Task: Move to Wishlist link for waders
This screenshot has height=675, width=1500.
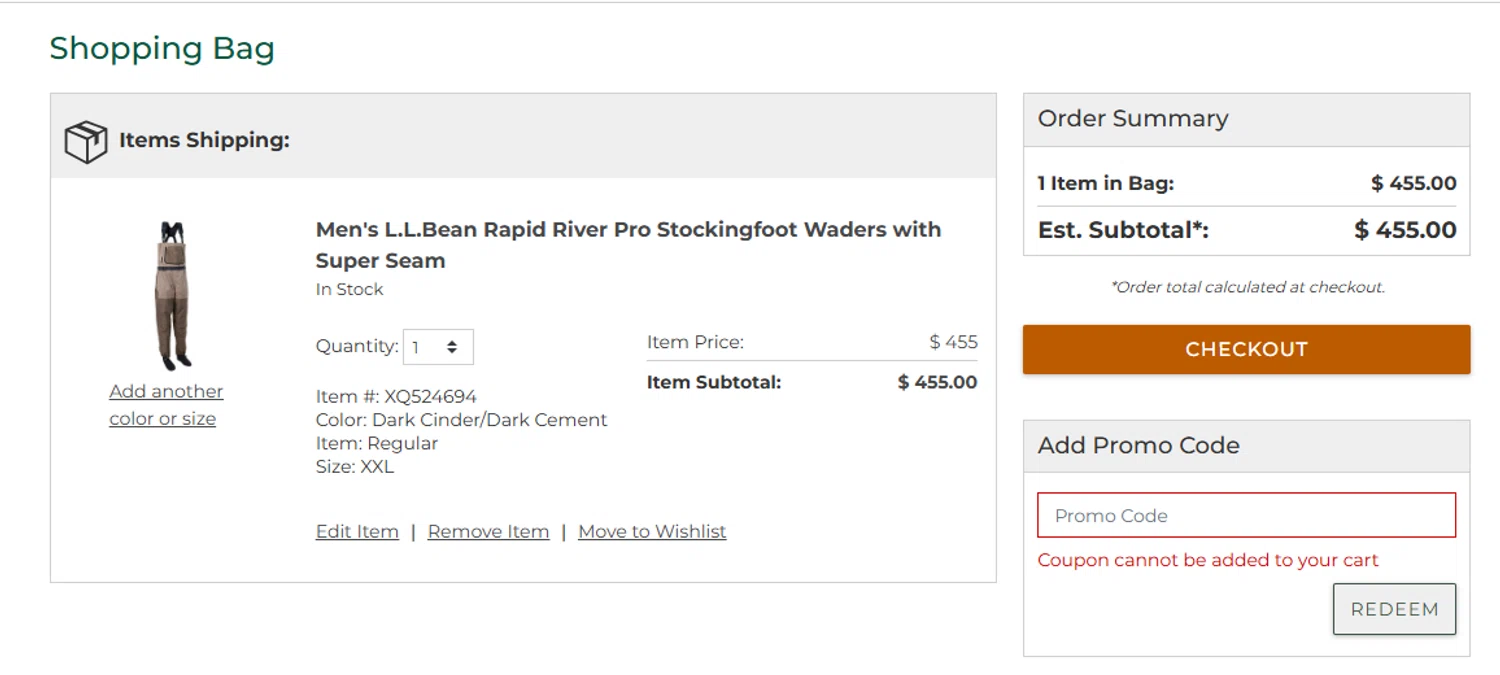Action: 652,532
